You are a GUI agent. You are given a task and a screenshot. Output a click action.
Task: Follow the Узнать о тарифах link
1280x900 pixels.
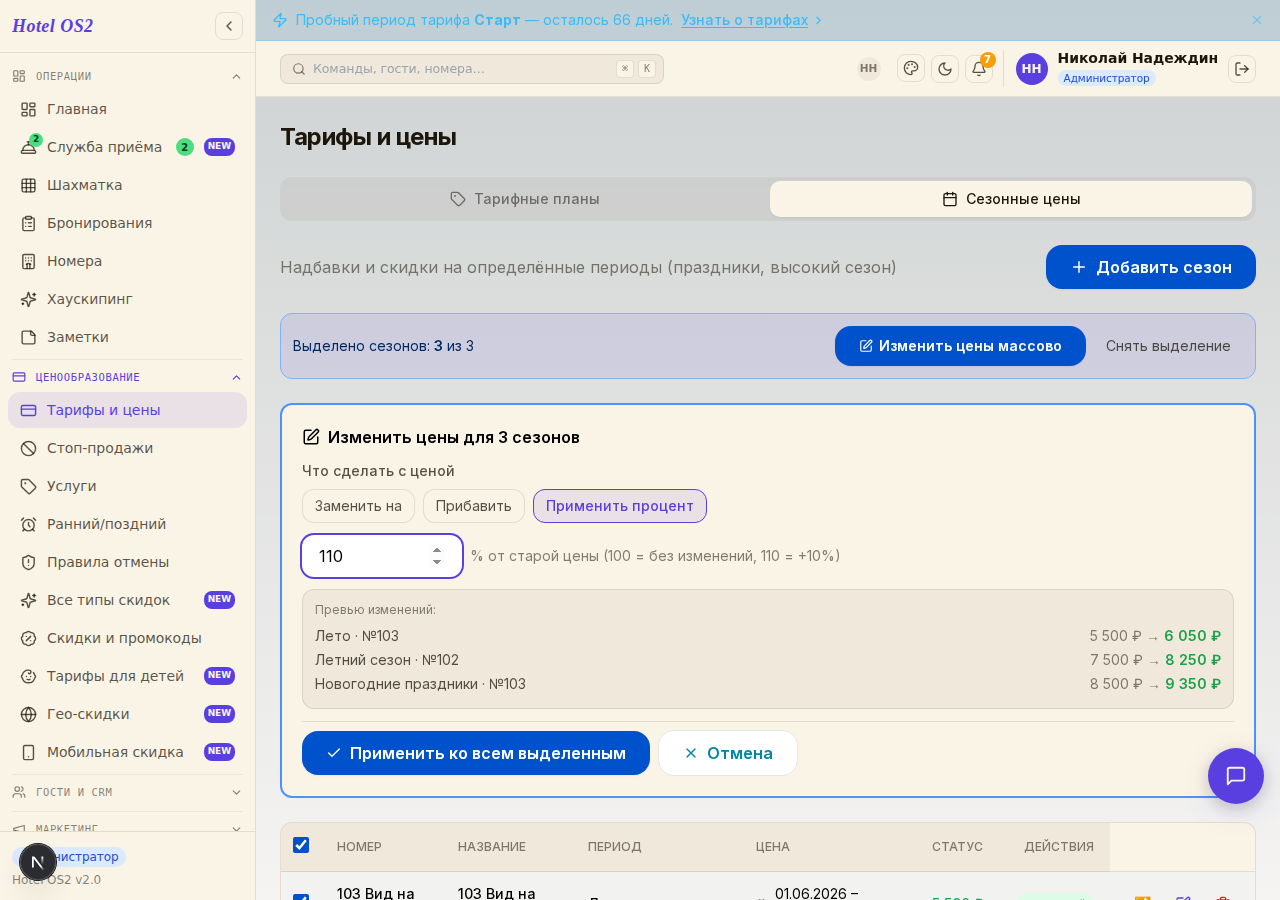pos(745,20)
